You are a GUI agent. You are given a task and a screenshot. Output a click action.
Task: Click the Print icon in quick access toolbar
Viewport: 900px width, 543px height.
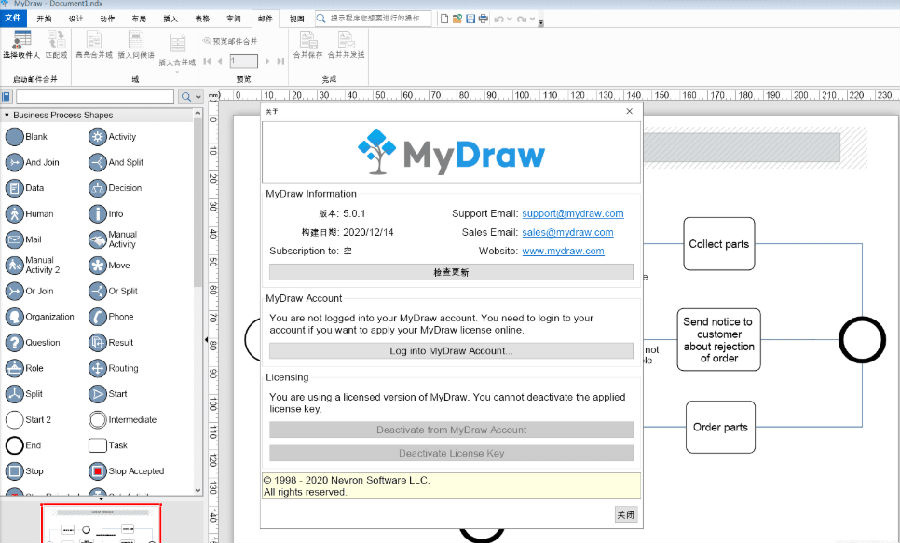click(x=483, y=19)
